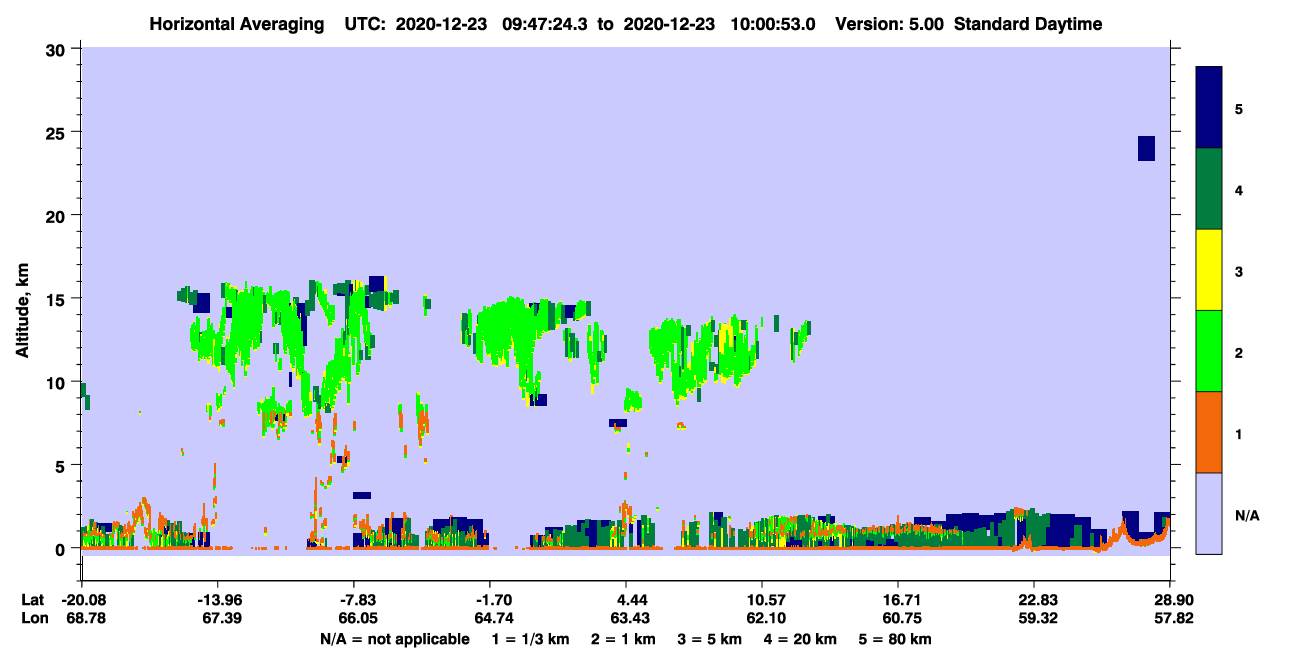This screenshot has width=1300, height=667.
Task: Click the latitude label 28.90
Action: 1170,600
